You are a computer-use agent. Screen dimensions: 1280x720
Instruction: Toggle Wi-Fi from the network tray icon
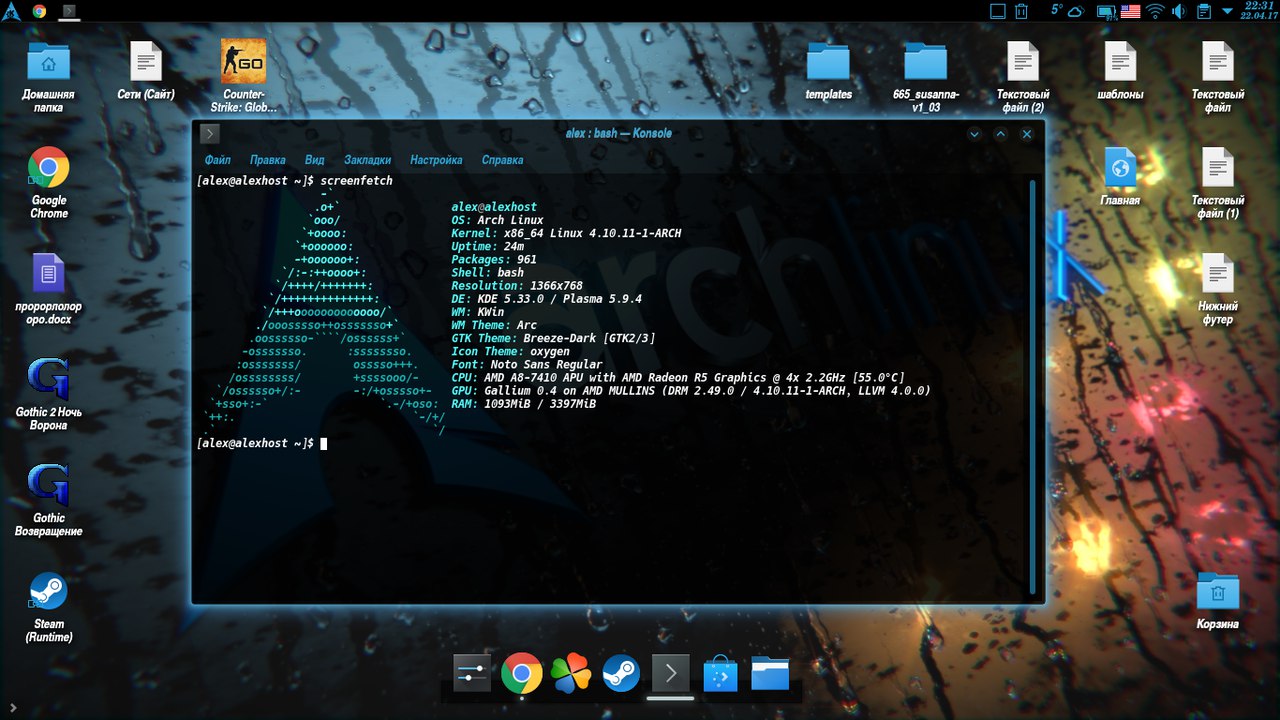[x=1154, y=11]
